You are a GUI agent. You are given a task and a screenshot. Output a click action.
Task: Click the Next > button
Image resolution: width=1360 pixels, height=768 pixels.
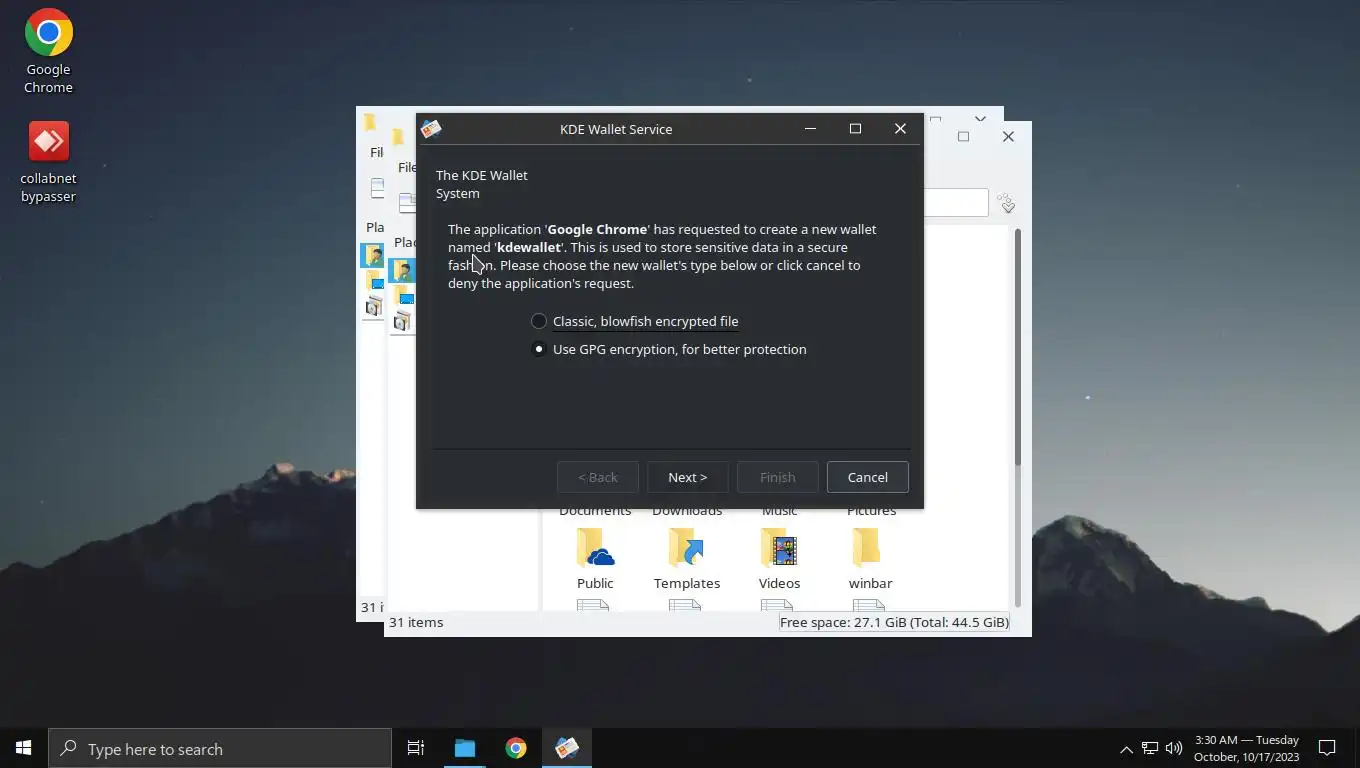point(688,477)
